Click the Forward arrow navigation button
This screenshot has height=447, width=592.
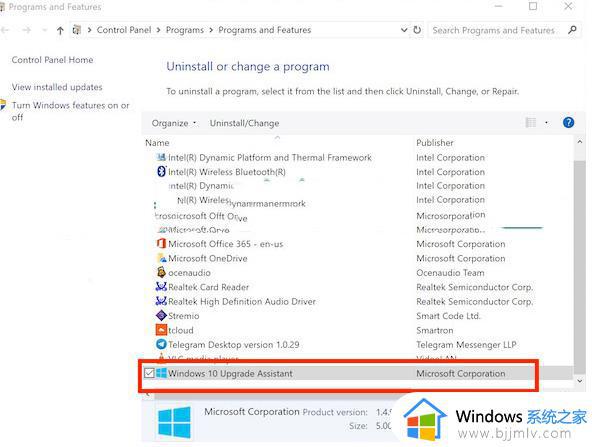pos(26,30)
